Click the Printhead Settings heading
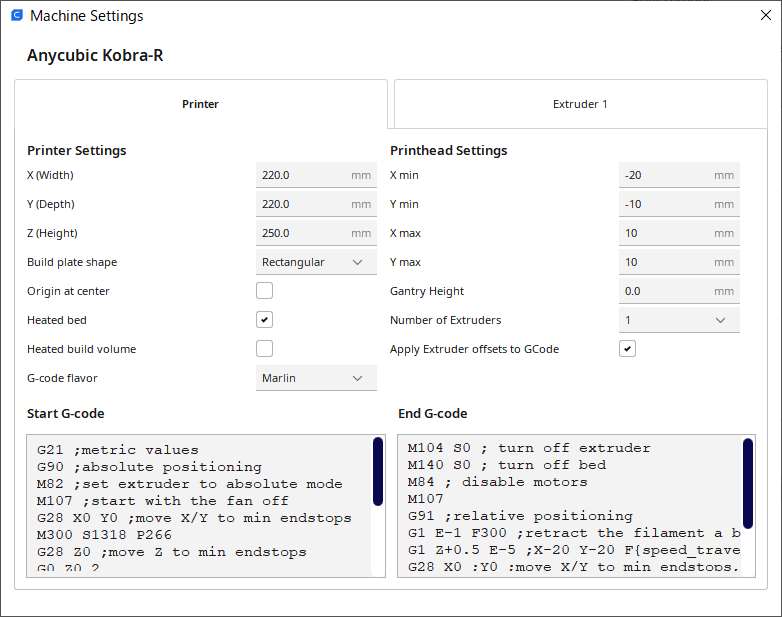The height and width of the screenshot is (617, 782). tap(449, 150)
